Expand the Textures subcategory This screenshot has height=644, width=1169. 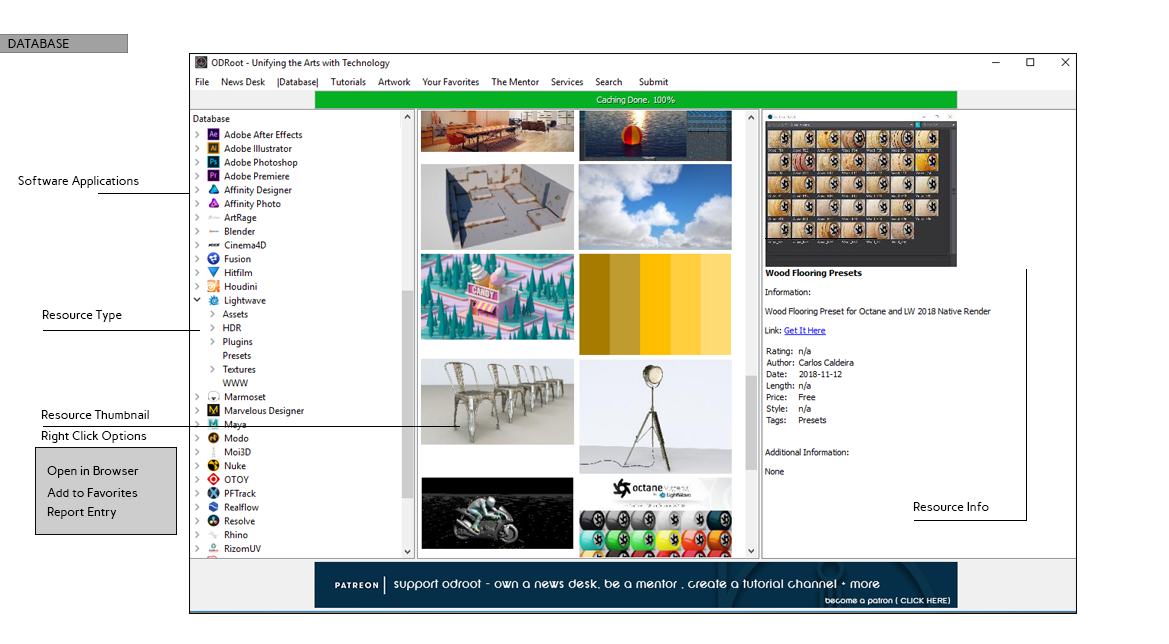212,370
